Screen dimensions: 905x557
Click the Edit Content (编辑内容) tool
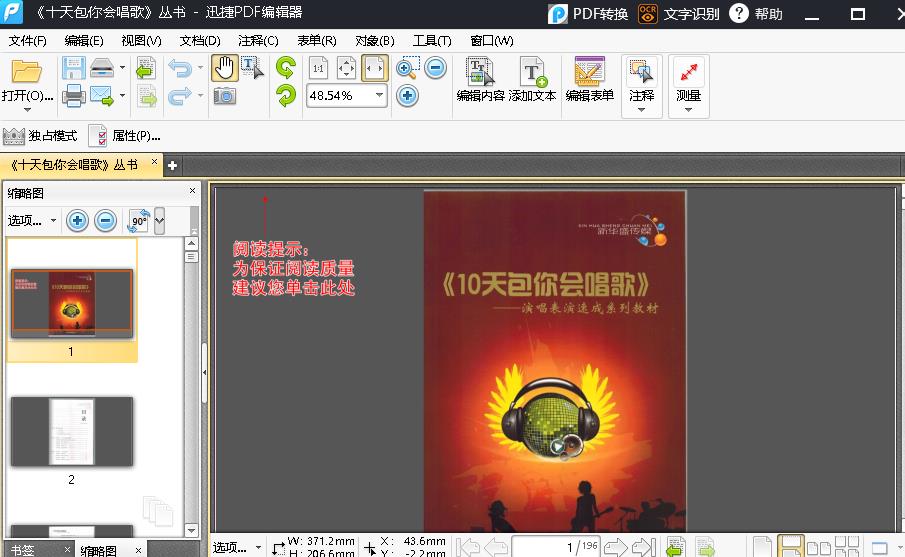pos(480,80)
